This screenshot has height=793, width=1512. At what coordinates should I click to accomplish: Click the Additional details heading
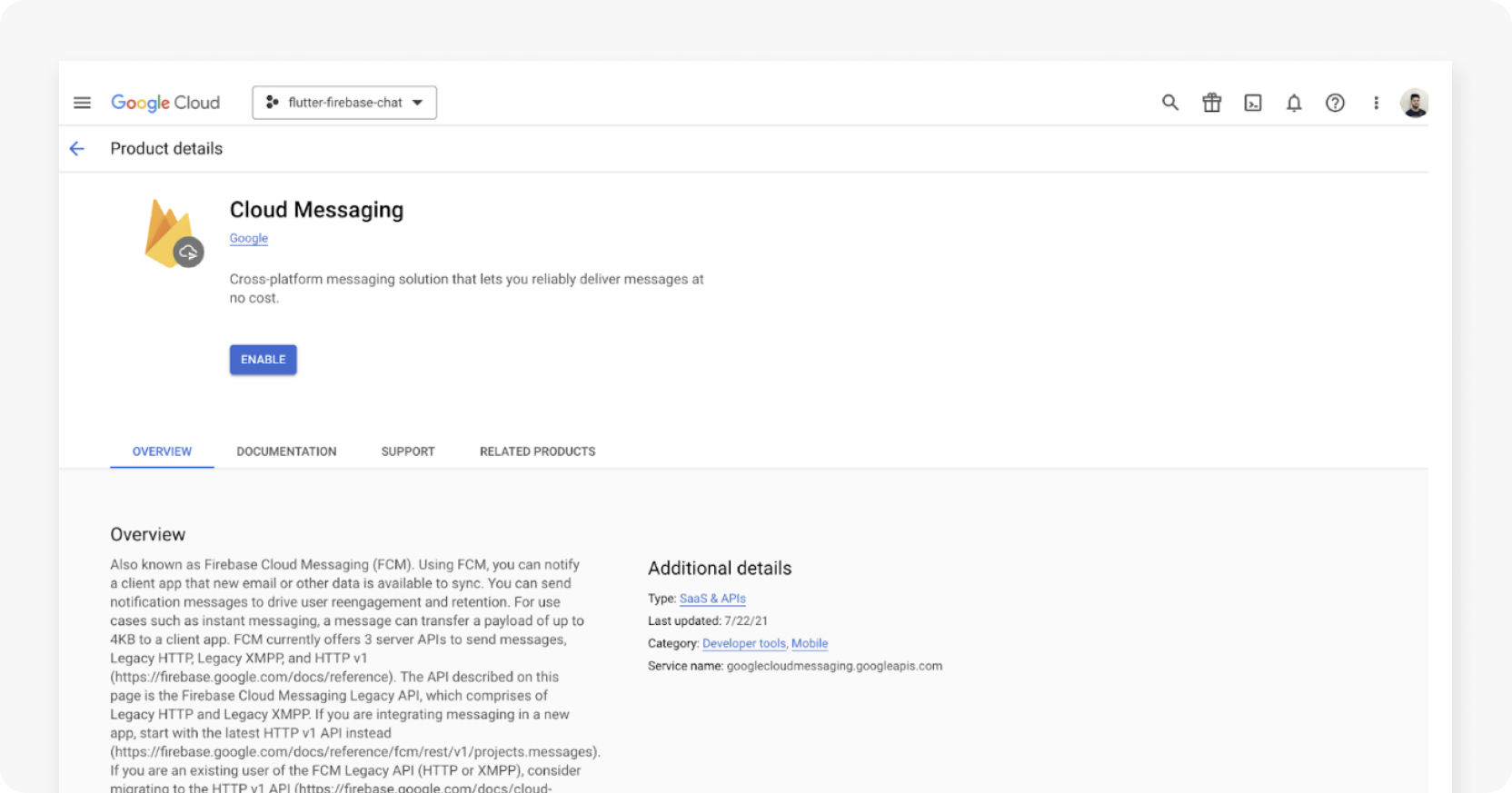click(x=720, y=568)
